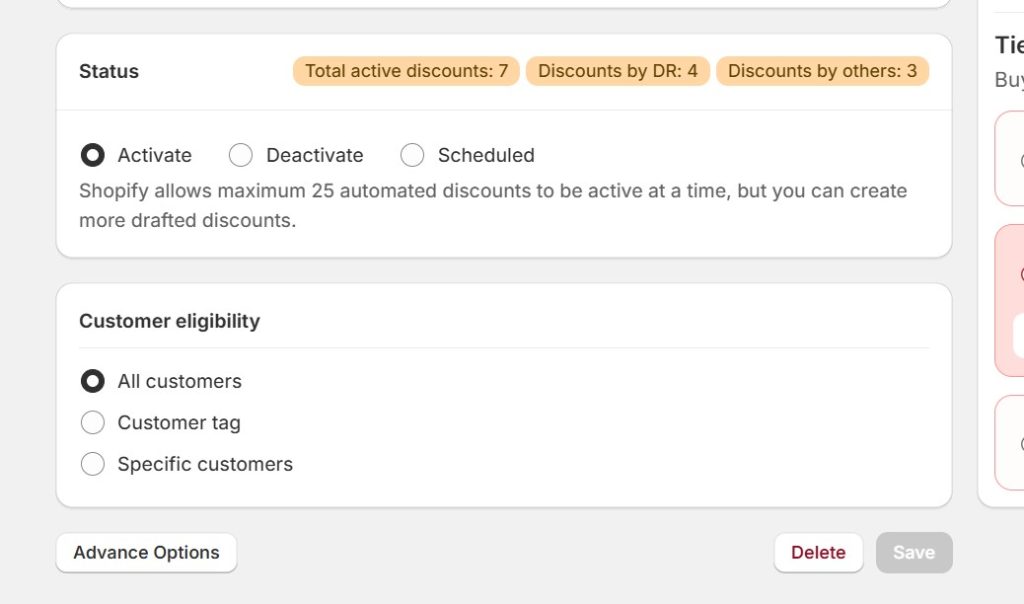Click the Delete button
Image resolution: width=1024 pixels, height=604 pixels.
(818, 552)
